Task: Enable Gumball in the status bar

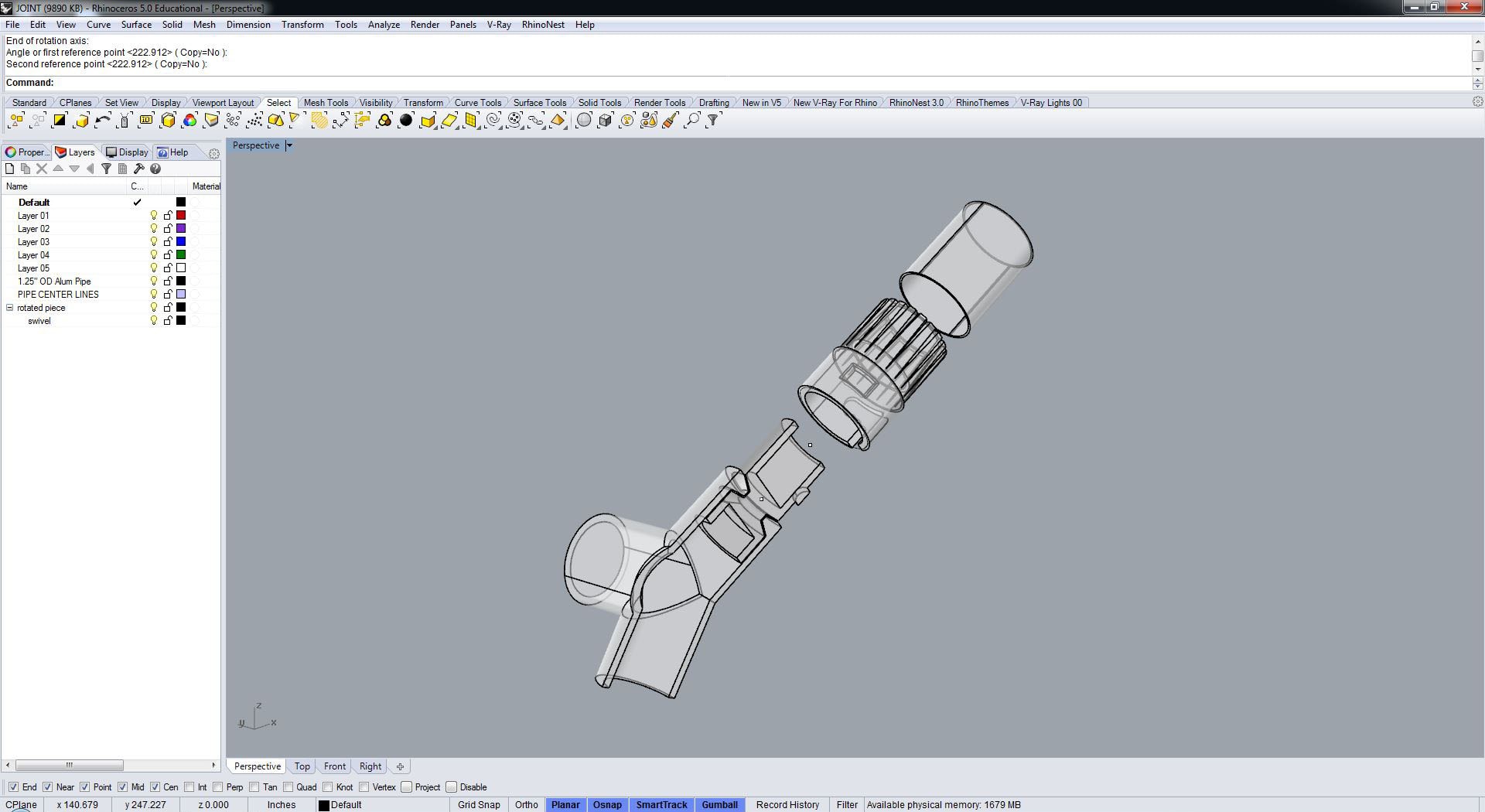Action: tap(719, 804)
